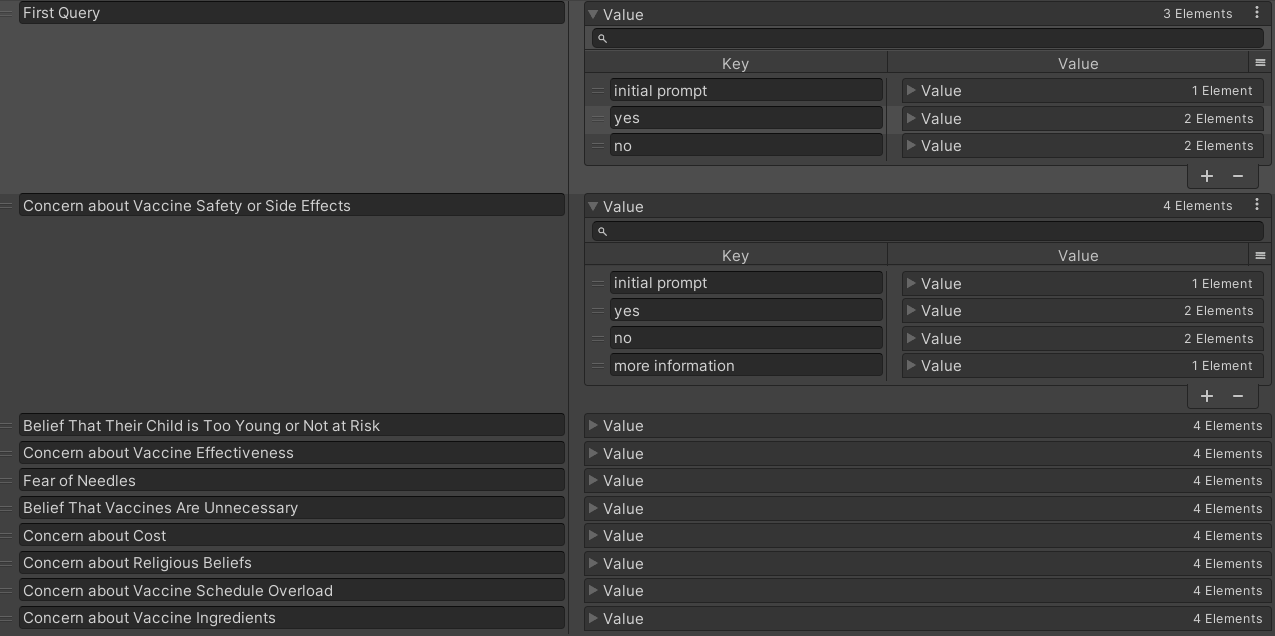The width and height of the screenshot is (1275, 636).
Task: Add new entry to First Query dictionary
Action: pos(1207,176)
